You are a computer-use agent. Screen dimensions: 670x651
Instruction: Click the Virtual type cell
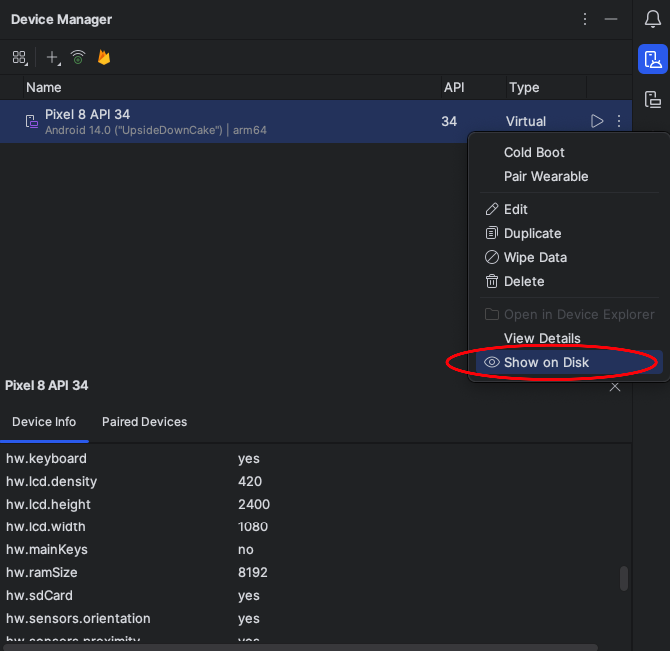tap(526, 121)
